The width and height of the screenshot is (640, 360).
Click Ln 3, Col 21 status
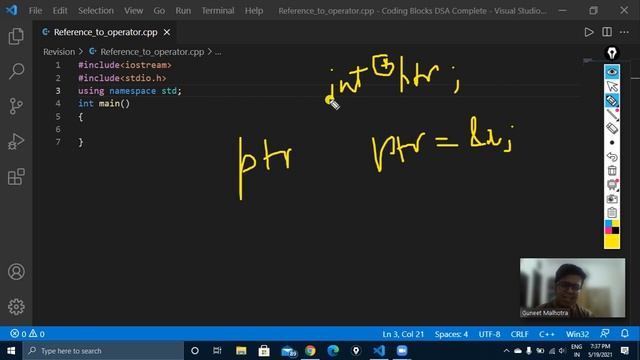coord(403,334)
